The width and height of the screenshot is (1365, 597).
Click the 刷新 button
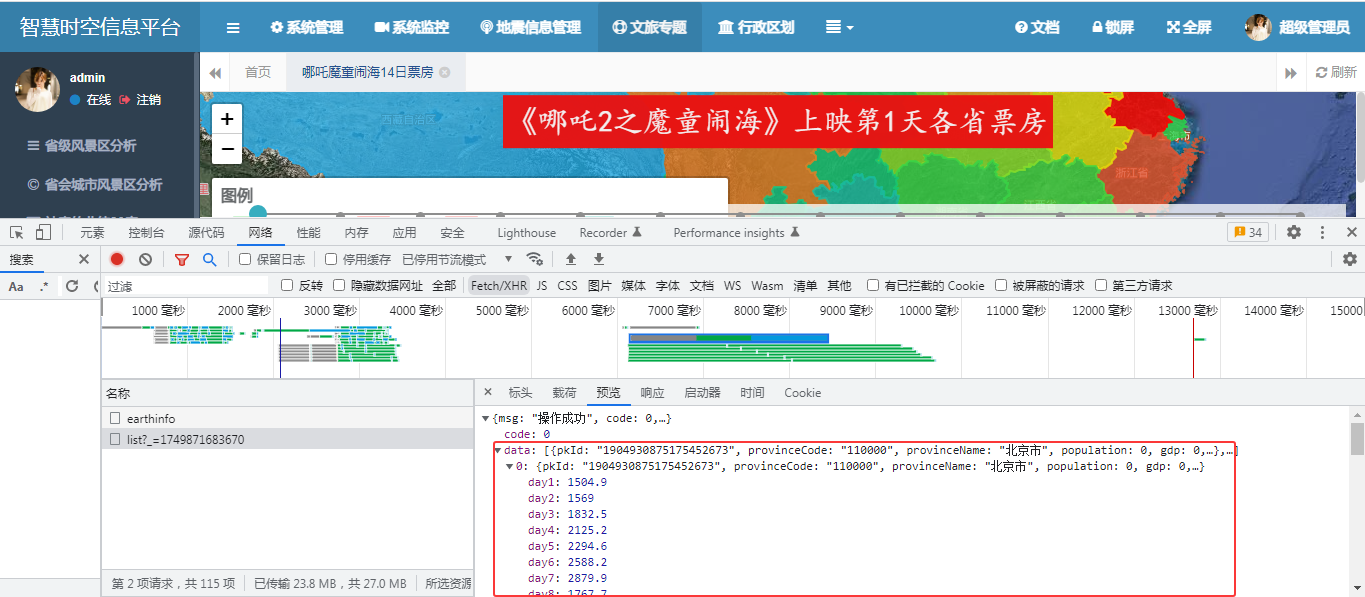pos(1335,72)
